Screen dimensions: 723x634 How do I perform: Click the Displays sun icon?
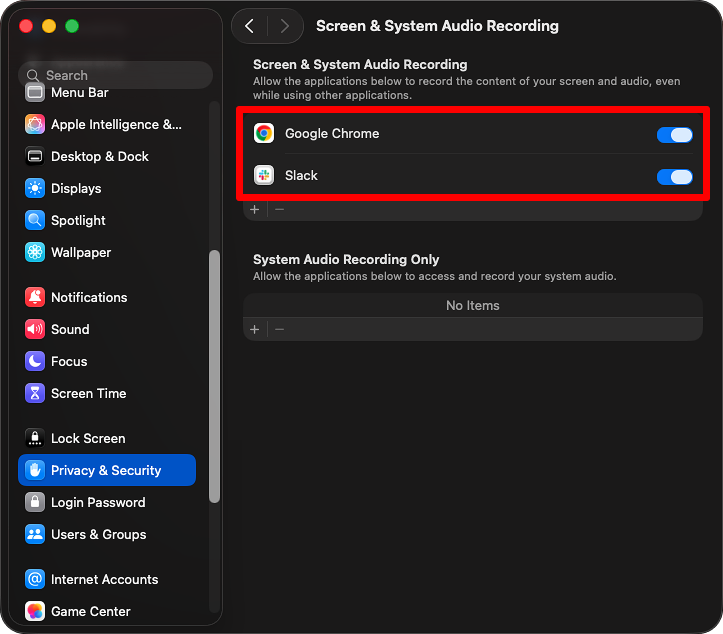pos(35,188)
